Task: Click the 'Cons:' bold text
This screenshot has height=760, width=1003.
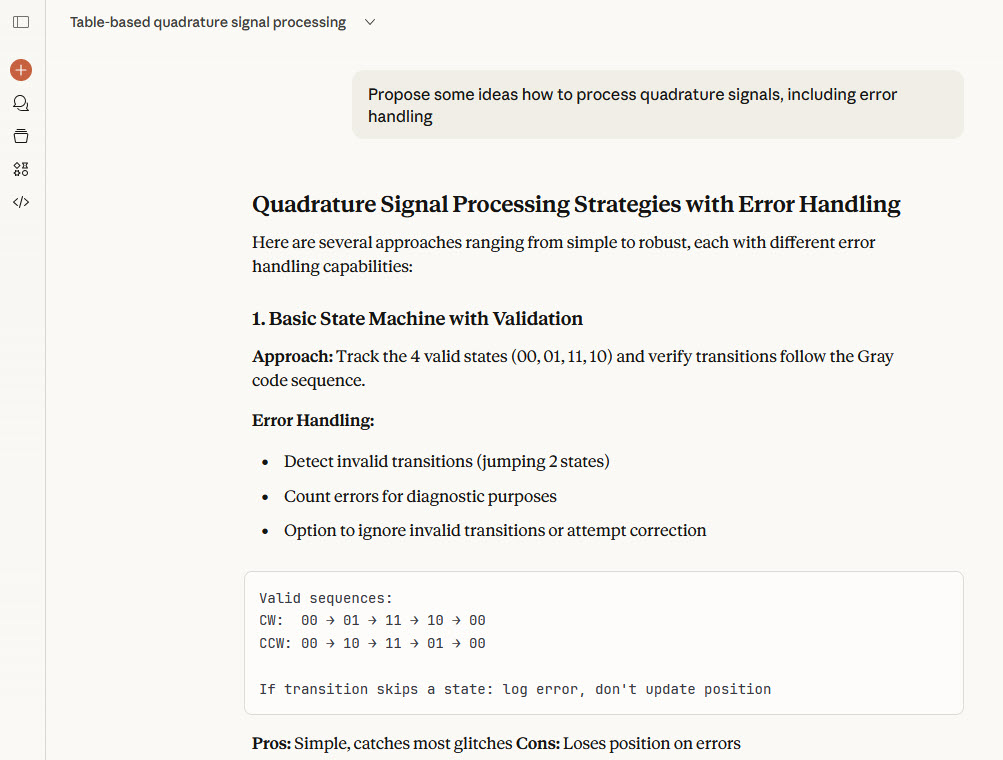Action: click(536, 744)
